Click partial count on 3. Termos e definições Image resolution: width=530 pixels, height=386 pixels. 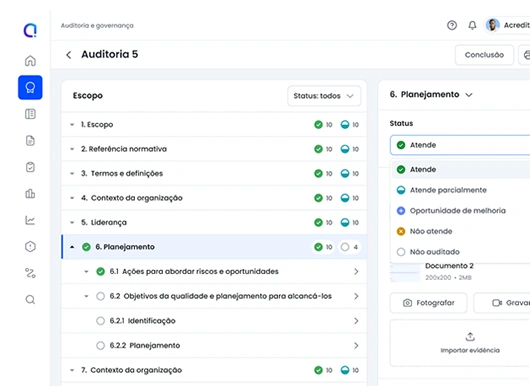(x=350, y=173)
